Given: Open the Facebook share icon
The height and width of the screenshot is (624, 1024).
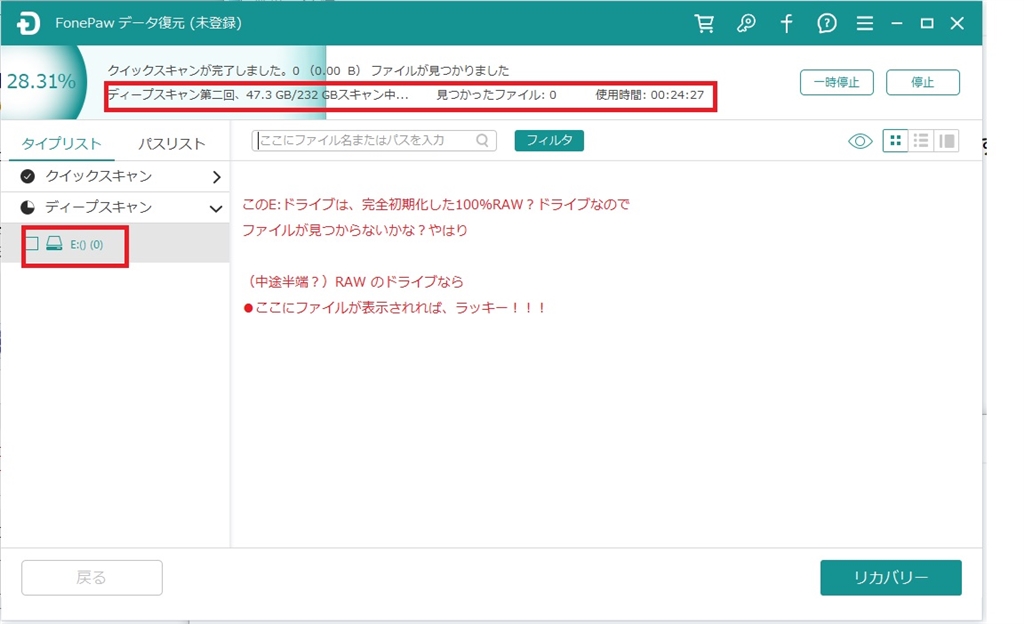Looking at the screenshot, I should 786,23.
